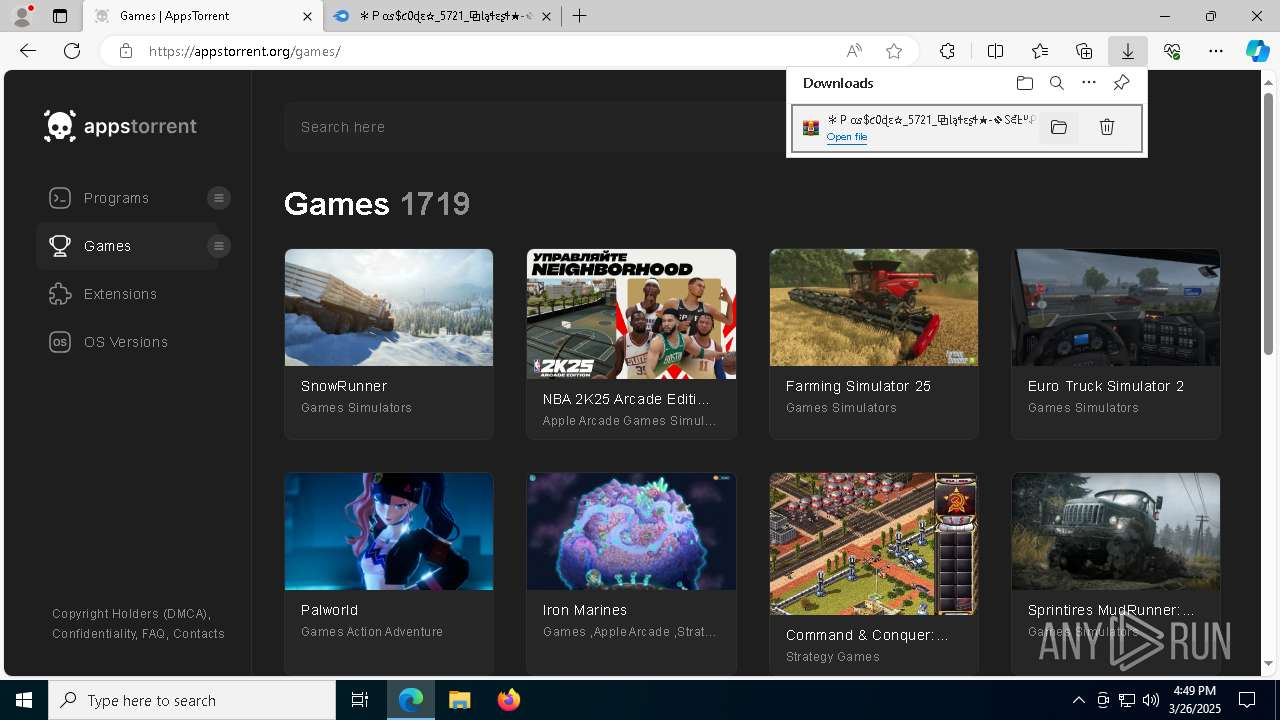The height and width of the screenshot is (720, 1280).
Task: Click the SnowRunner title link
Action: click(344, 386)
